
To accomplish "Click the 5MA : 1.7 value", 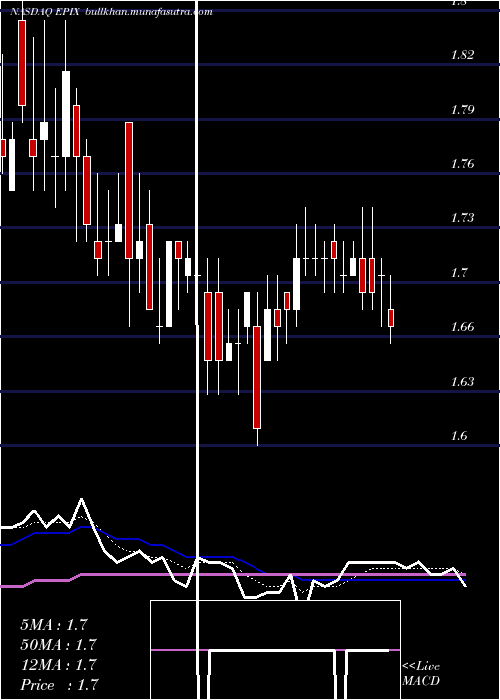I will tap(54, 625).
